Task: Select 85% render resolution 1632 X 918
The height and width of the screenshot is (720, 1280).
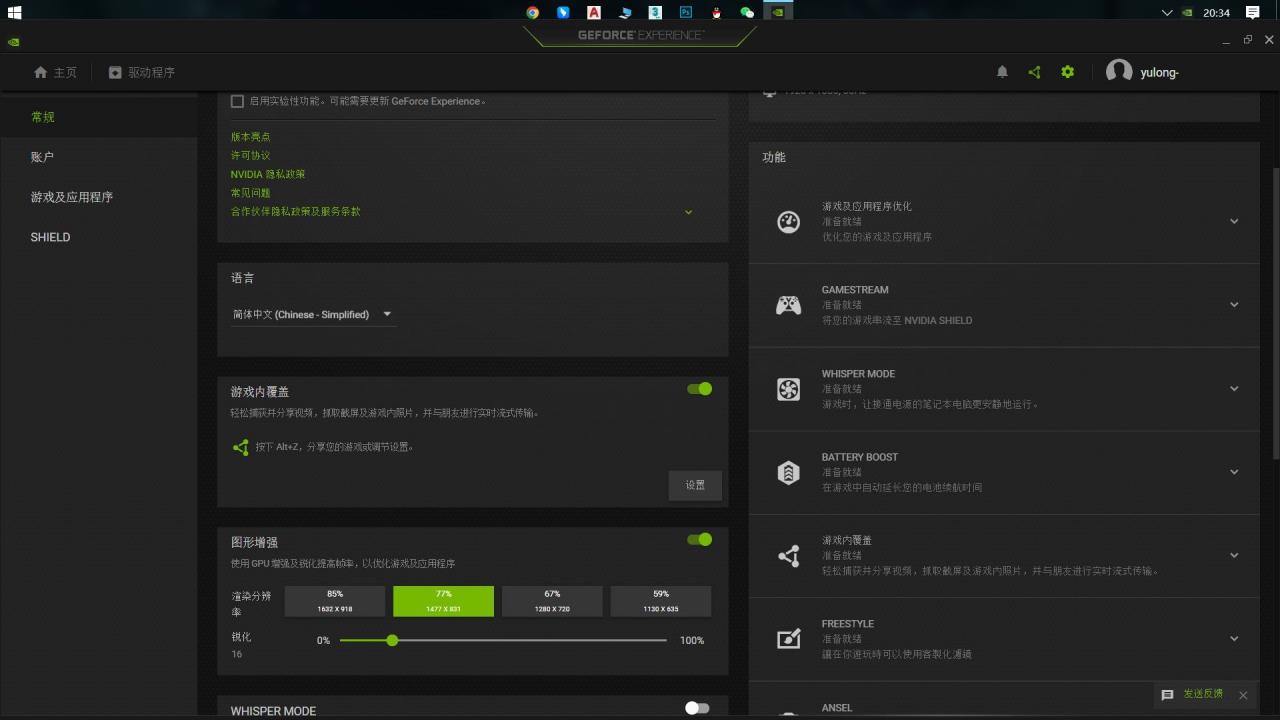Action: point(335,601)
